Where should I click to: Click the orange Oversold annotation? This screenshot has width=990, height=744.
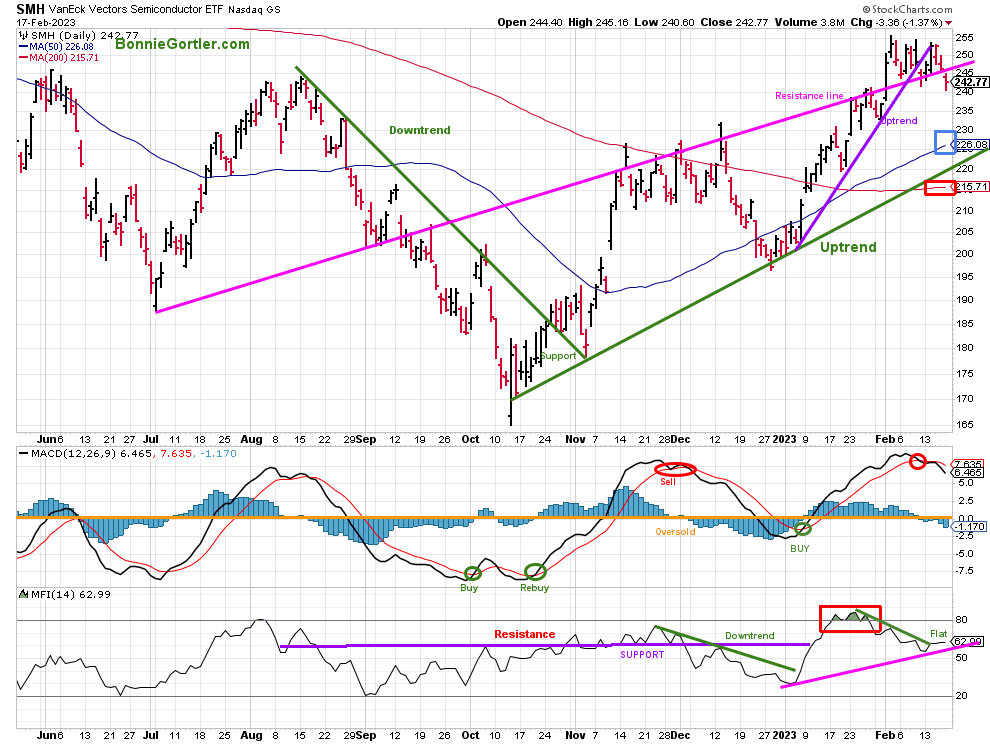tap(675, 532)
